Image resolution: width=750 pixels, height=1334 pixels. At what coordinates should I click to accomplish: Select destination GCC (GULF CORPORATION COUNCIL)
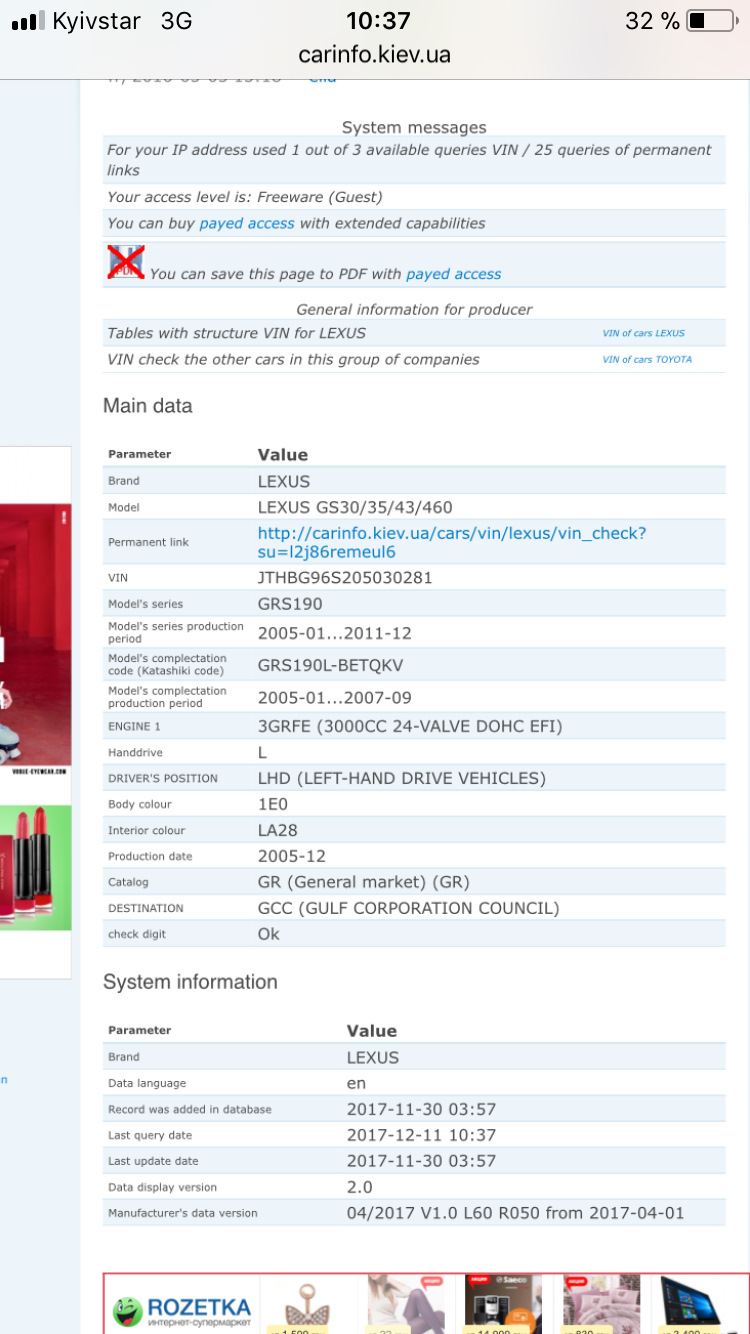tap(409, 908)
